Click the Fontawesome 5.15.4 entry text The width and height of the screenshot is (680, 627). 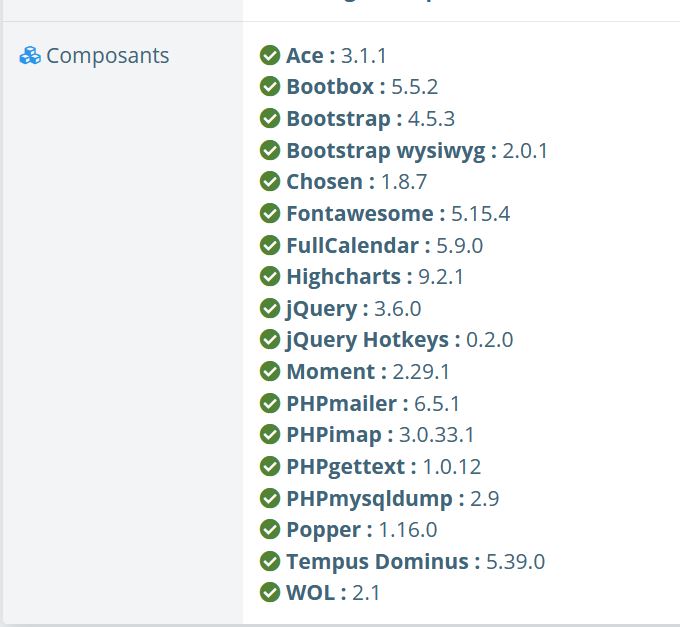pos(398,214)
